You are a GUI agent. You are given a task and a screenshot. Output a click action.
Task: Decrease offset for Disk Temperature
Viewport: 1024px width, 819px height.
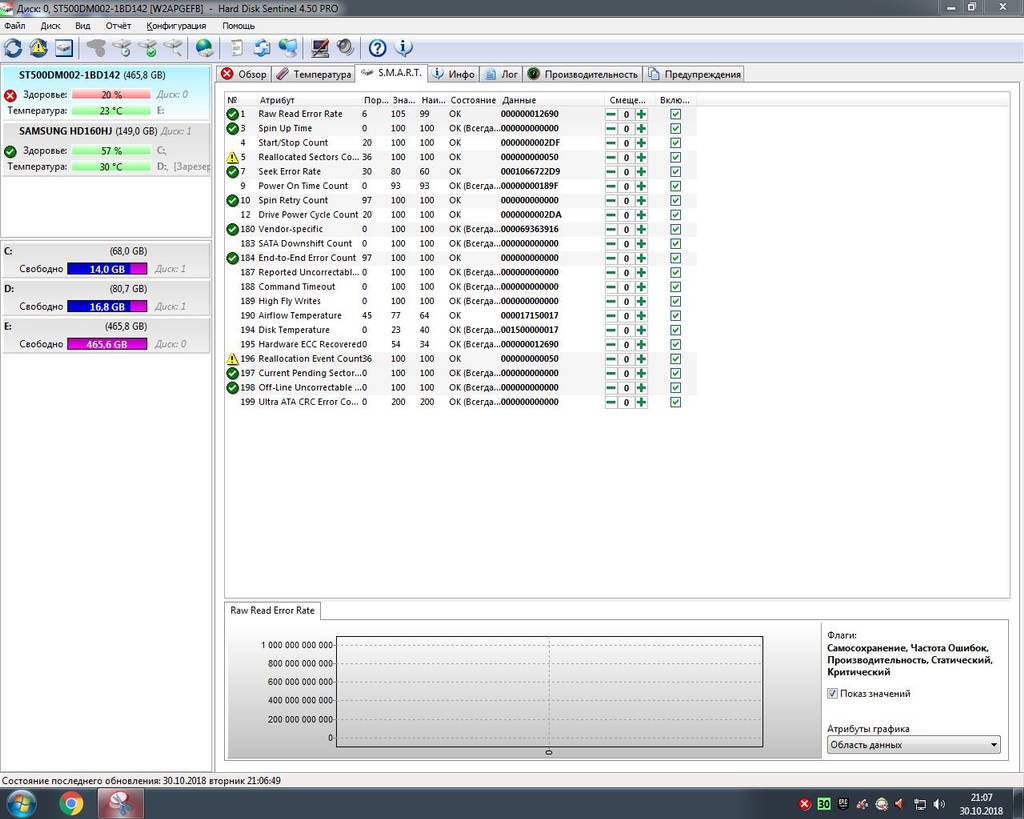click(611, 330)
